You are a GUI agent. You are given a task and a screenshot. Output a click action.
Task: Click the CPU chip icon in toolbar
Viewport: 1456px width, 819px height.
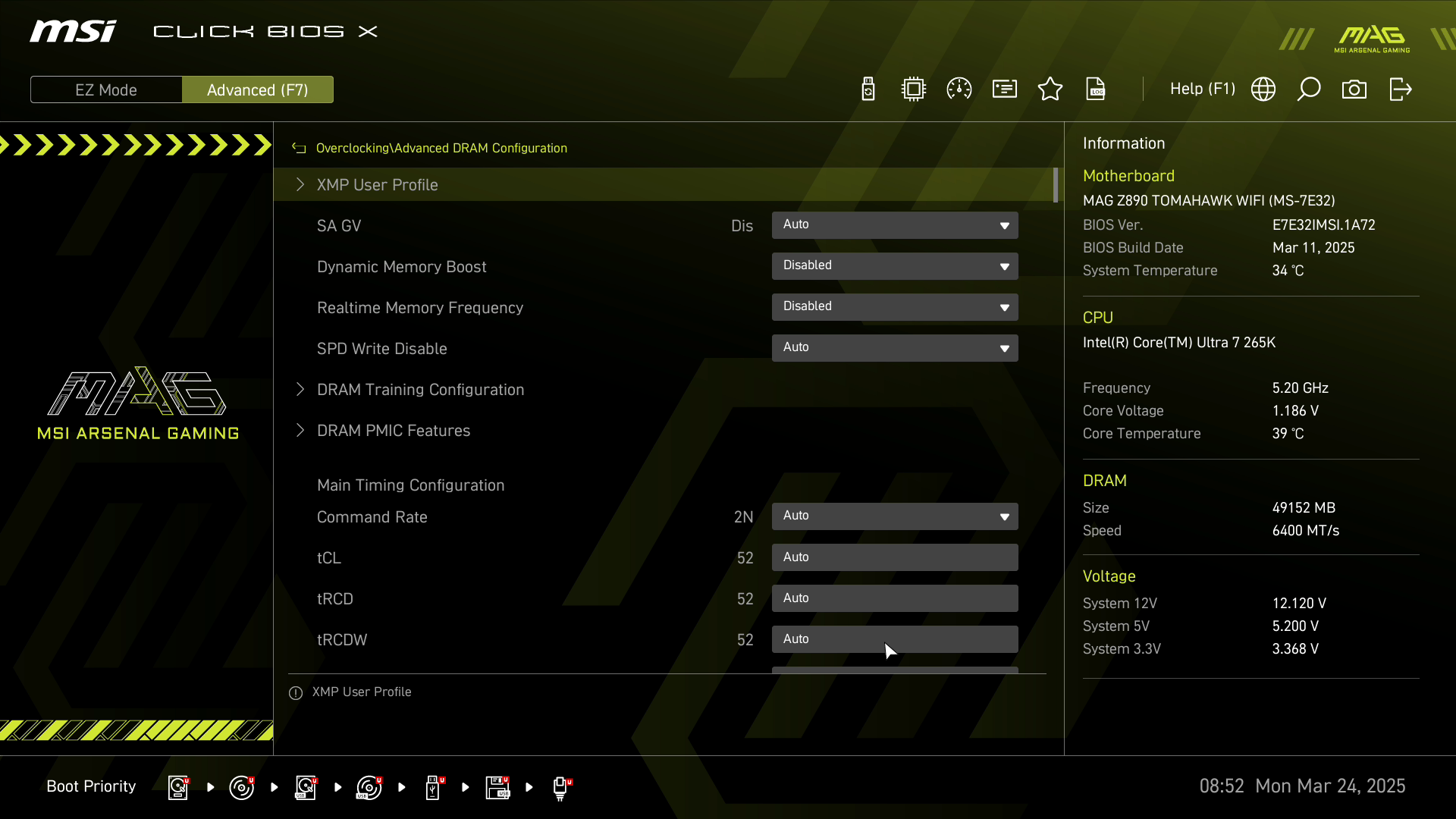click(914, 89)
